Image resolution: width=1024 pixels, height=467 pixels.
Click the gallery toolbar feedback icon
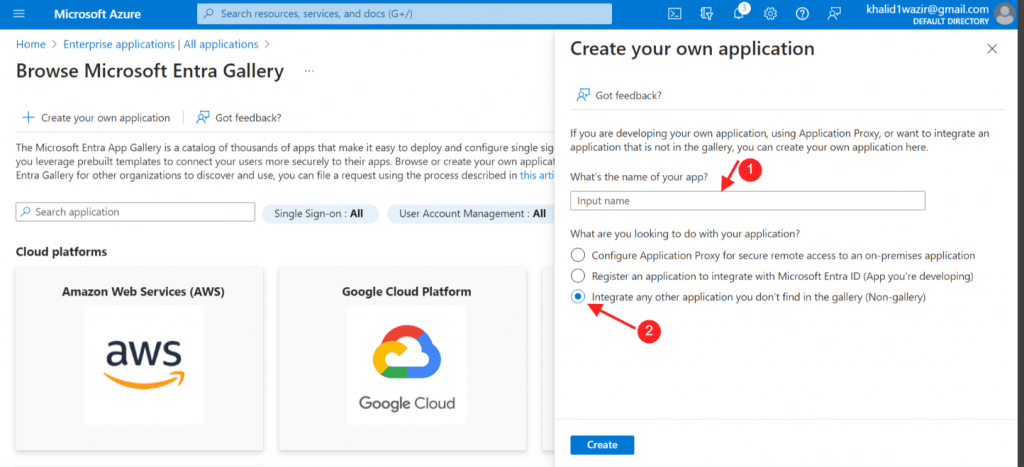pyautogui.click(x=203, y=117)
